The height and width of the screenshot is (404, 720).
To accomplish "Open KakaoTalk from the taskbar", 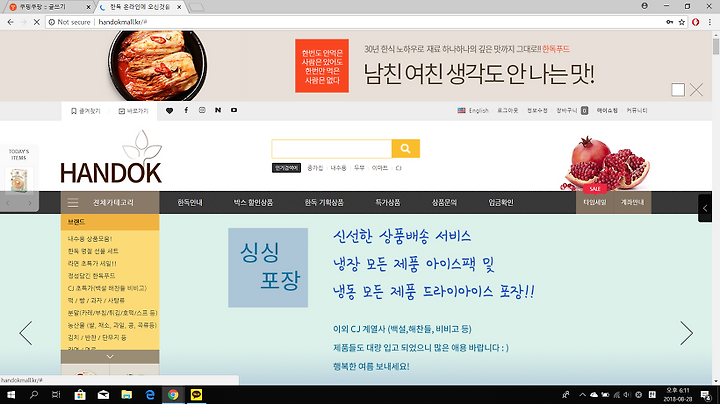I will 197,395.
